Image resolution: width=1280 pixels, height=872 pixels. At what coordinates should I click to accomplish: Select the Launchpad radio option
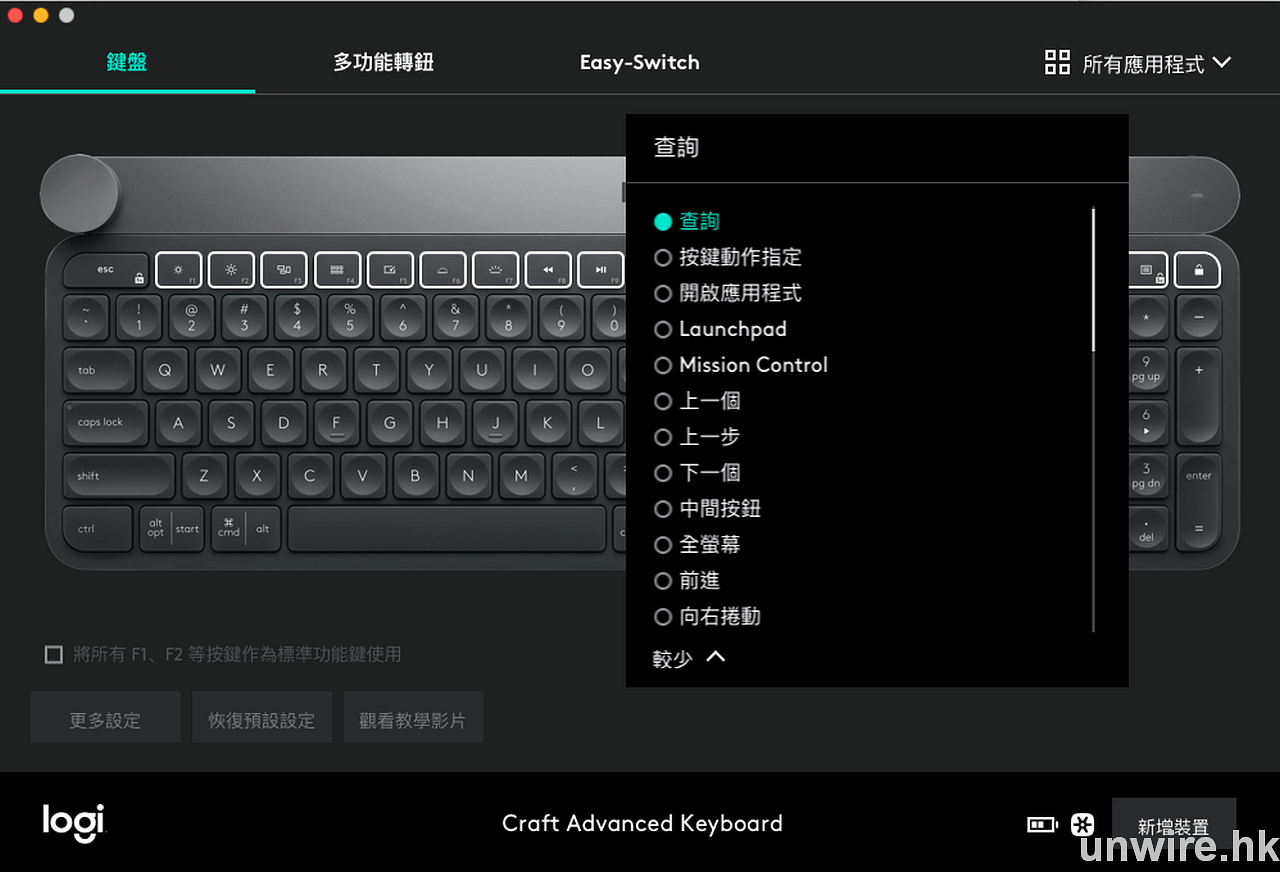coord(662,330)
